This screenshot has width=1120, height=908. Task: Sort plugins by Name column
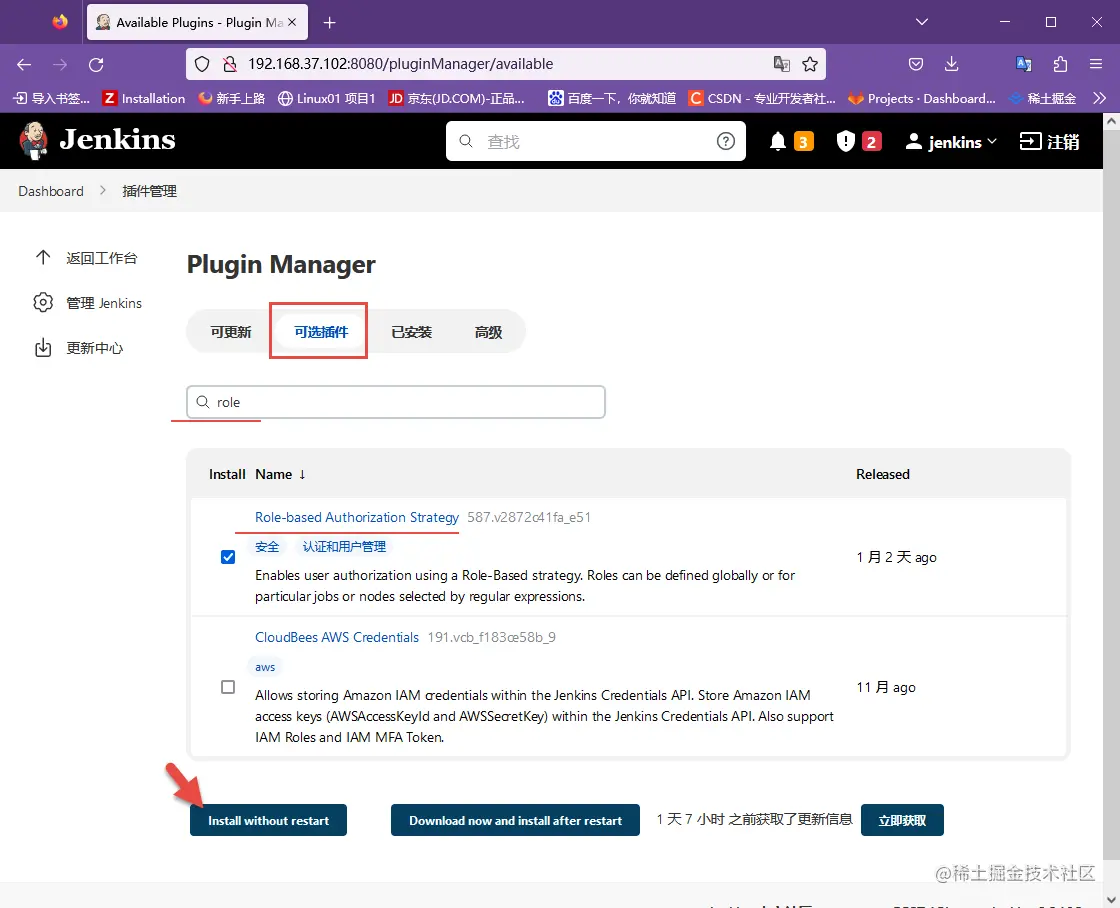click(x=280, y=474)
